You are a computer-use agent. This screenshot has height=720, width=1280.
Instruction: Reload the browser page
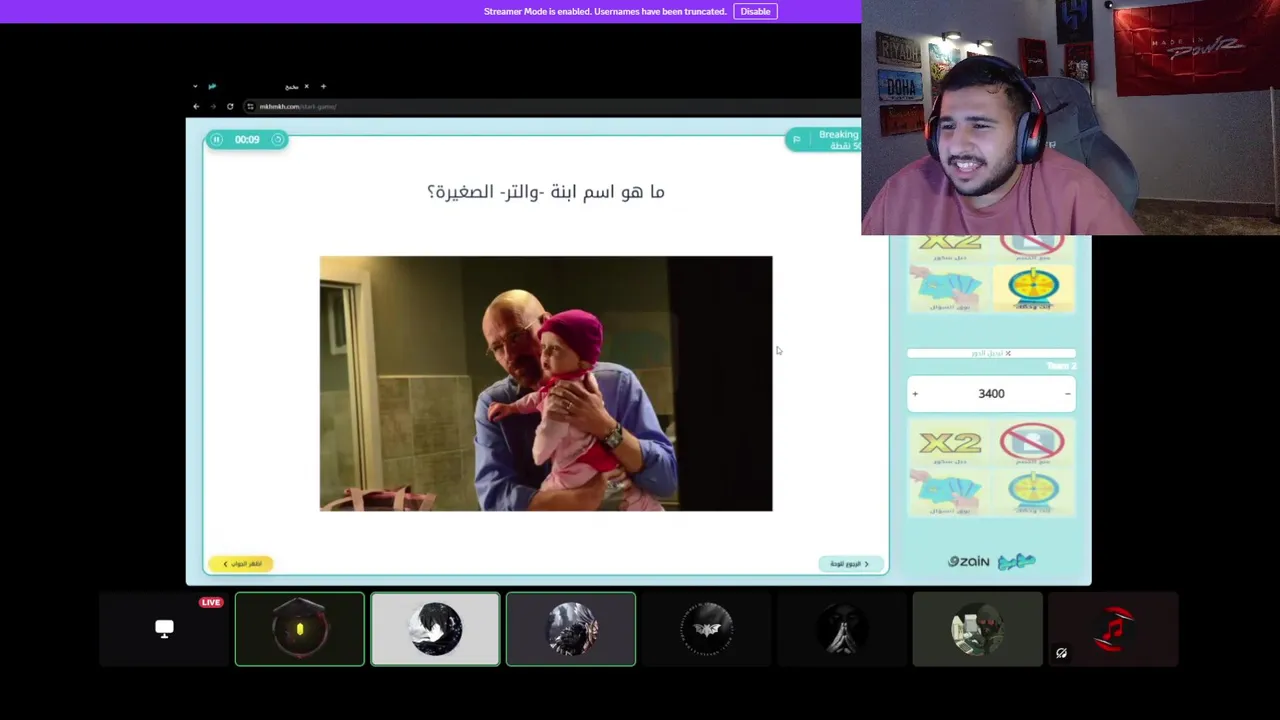[230, 106]
